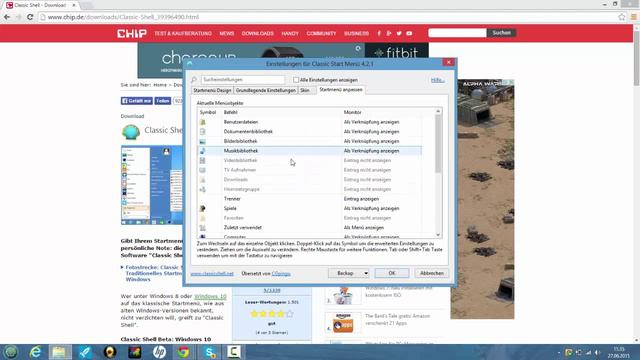The width and height of the screenshot is (640, 360).
Task: Open Windows 10 link in article
Action: click(210, 296)
